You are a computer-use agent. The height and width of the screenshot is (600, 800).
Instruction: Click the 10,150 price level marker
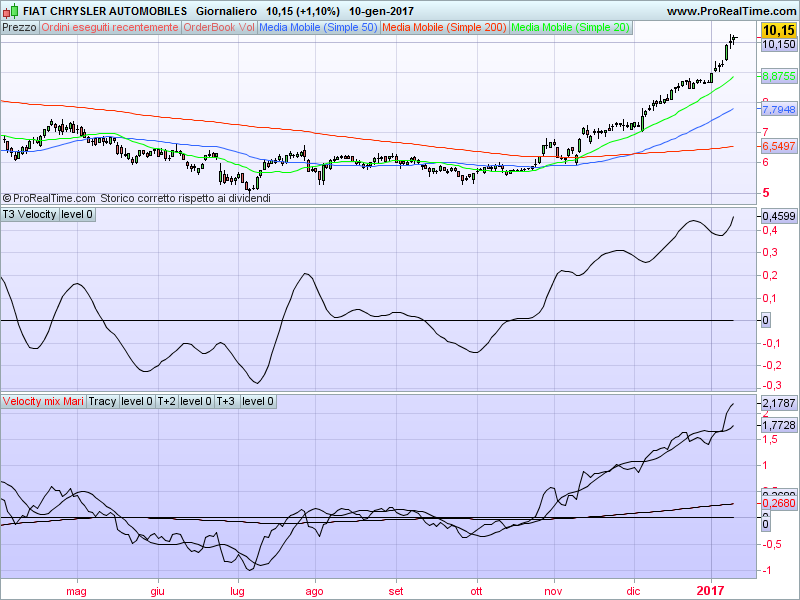pyautogui.click(x=779, y=45)
